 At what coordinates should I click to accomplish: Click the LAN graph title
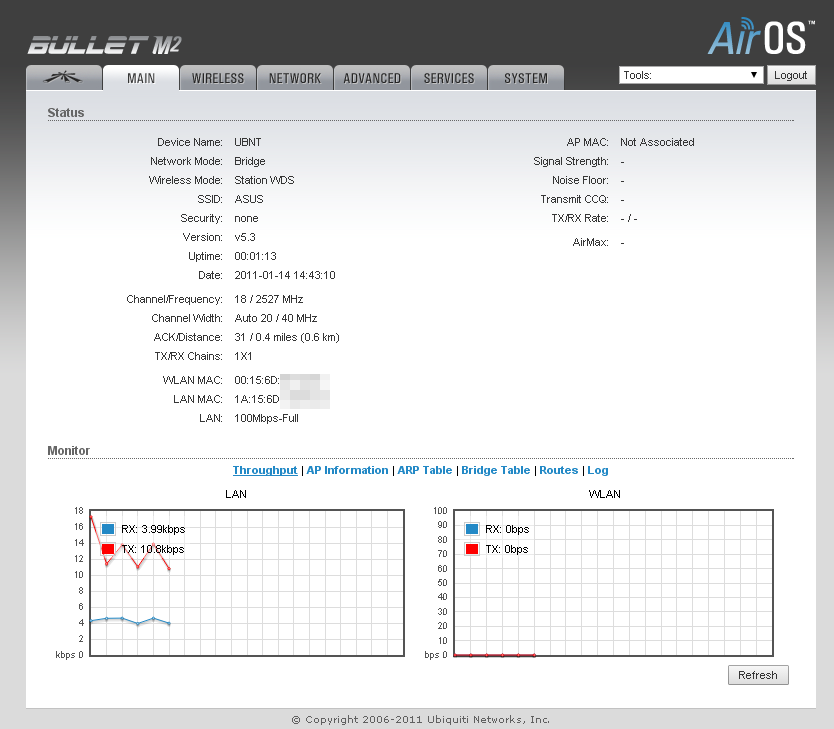(x=236, y=494)
